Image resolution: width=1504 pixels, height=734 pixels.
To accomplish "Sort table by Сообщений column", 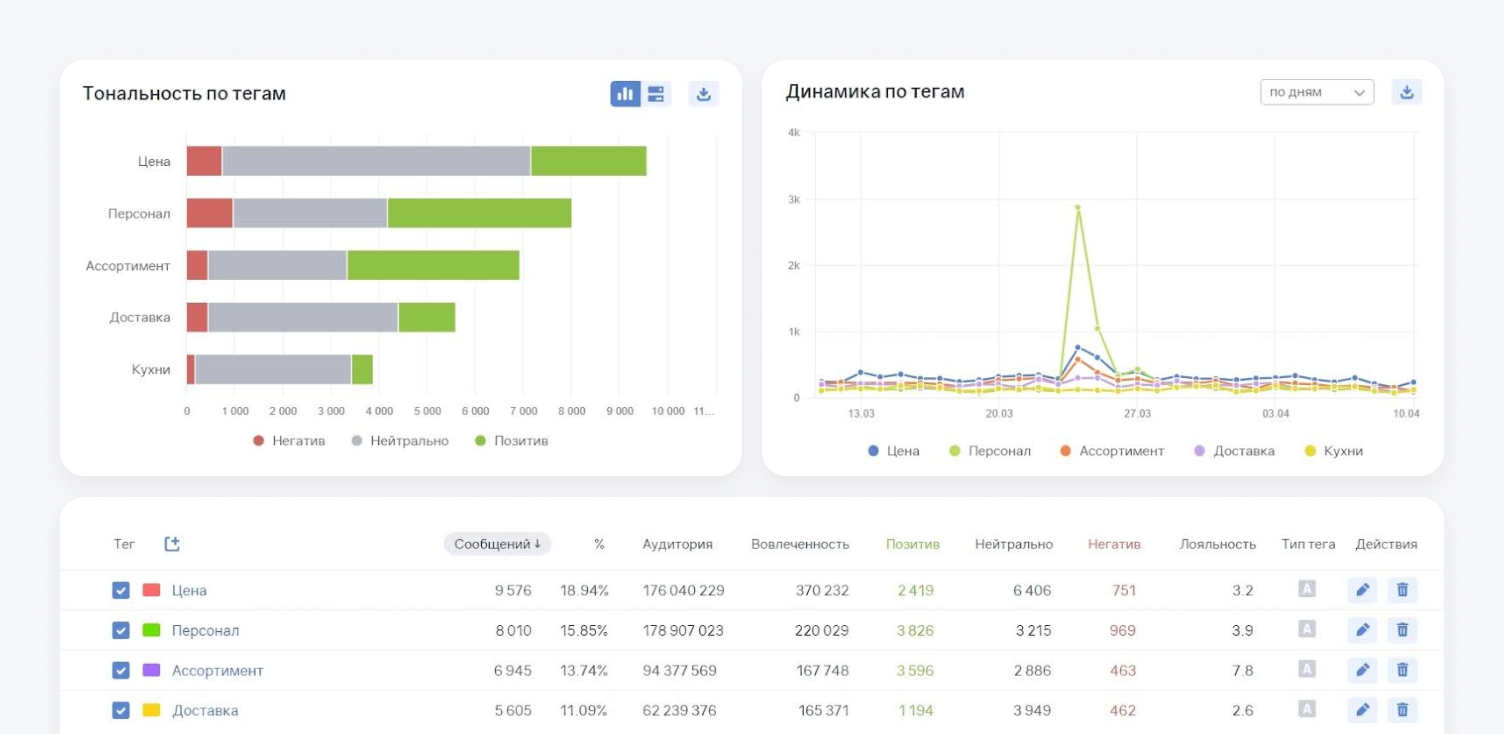I will 497,544.
